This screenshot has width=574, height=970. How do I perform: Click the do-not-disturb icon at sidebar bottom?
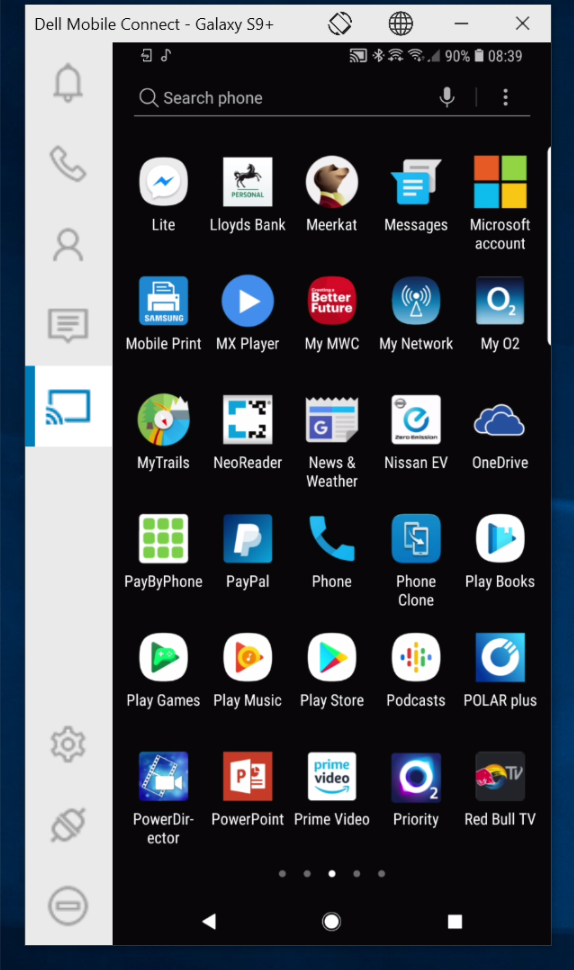tap(68, 906)
